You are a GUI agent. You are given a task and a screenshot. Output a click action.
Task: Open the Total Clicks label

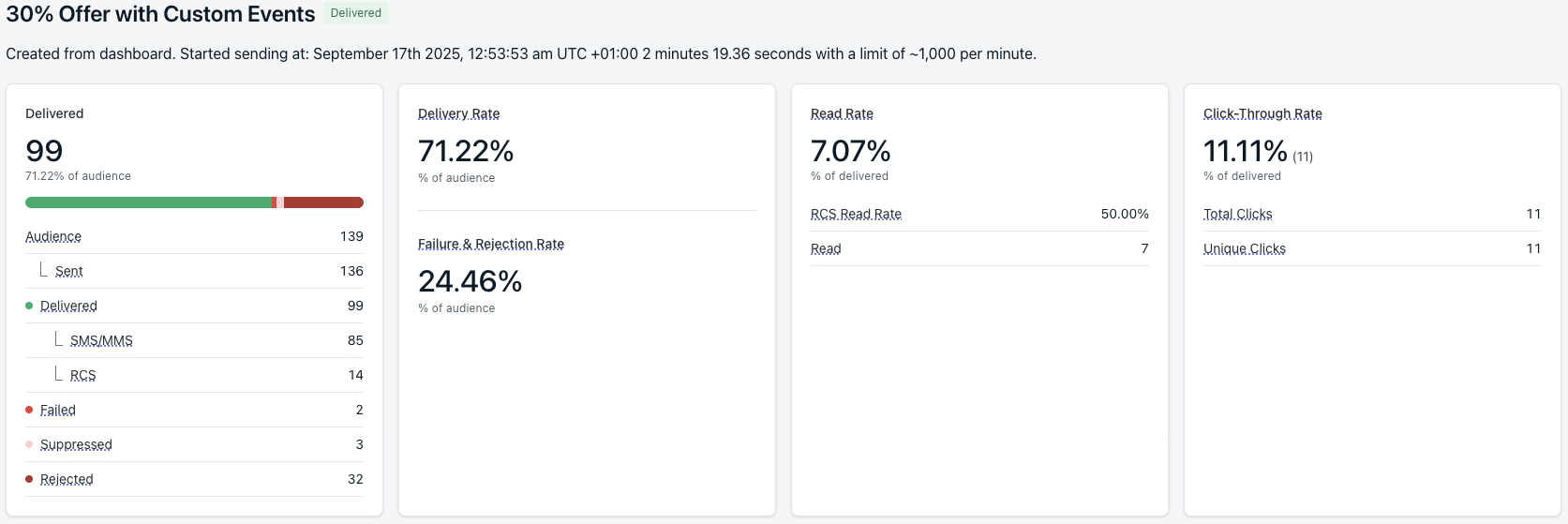[x=1237, y=214]
